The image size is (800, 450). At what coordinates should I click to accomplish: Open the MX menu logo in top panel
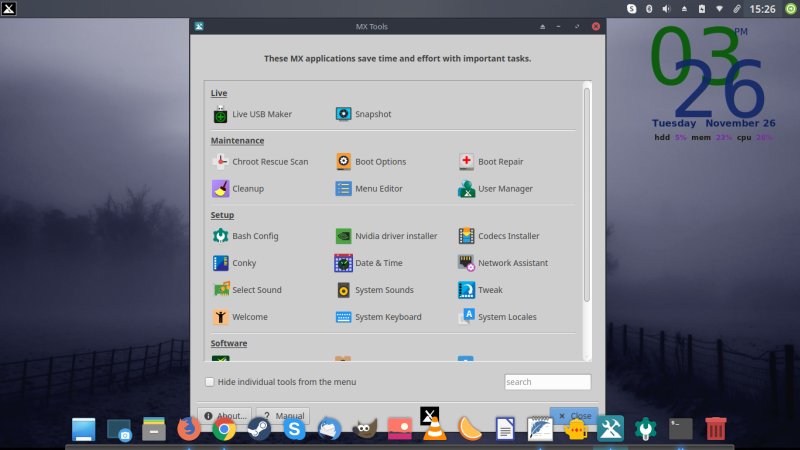9,9
